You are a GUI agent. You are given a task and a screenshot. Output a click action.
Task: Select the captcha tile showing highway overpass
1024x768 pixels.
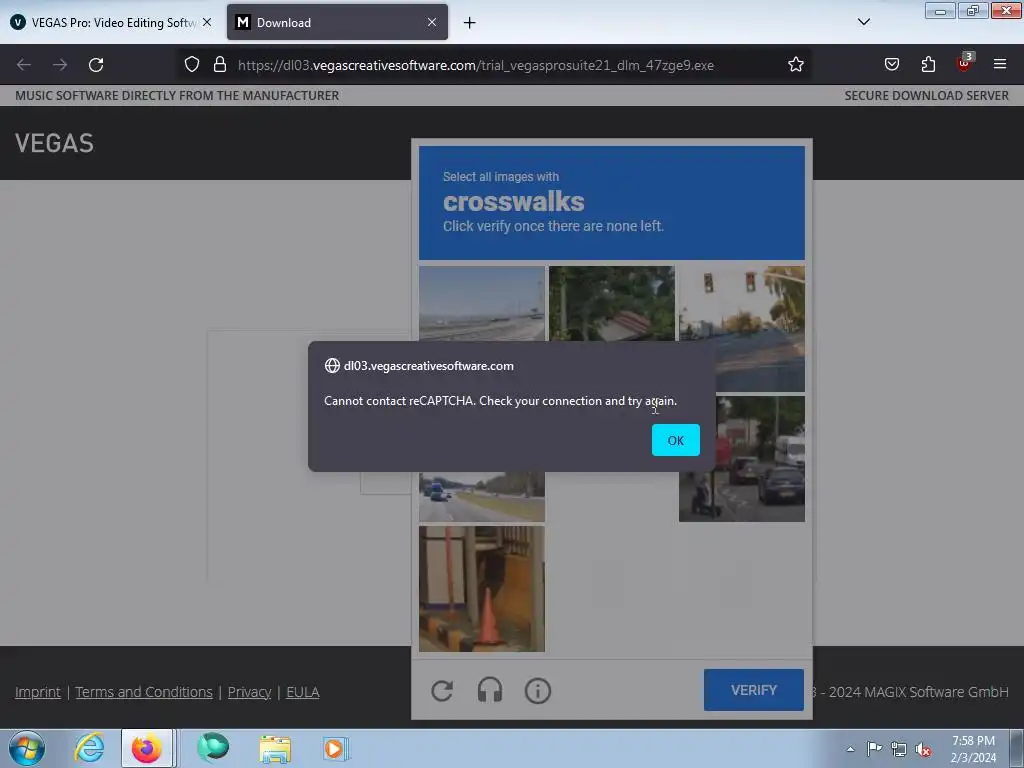point(482,303)
